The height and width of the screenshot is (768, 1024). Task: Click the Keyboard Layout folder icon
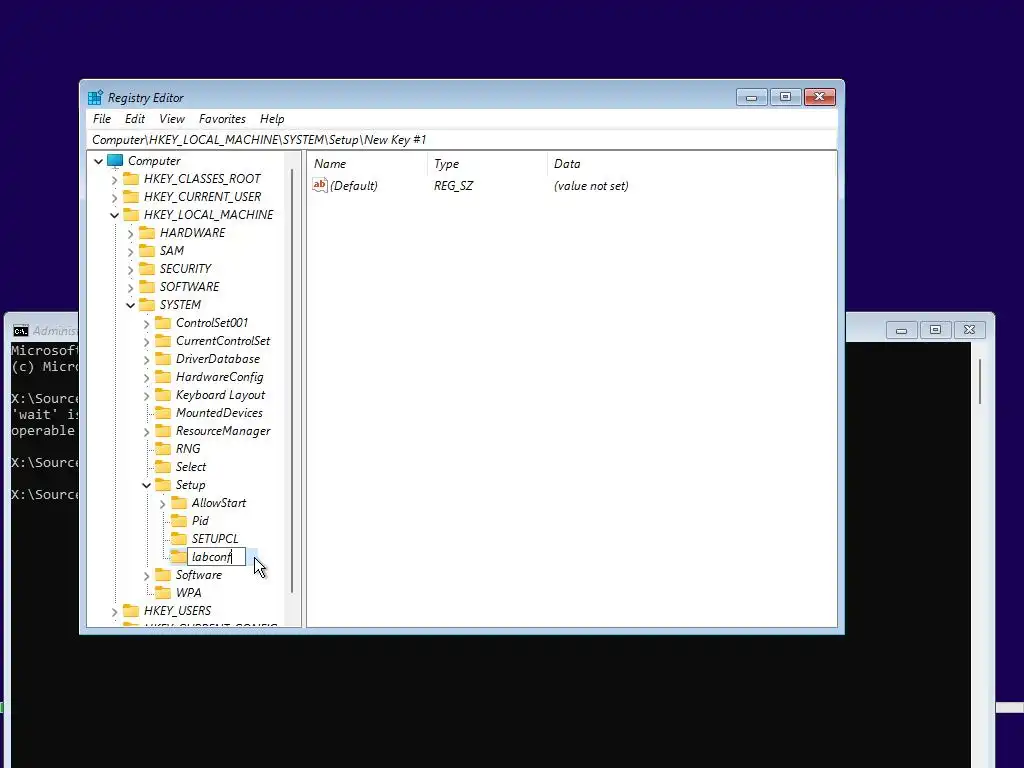tap(163, 394)
